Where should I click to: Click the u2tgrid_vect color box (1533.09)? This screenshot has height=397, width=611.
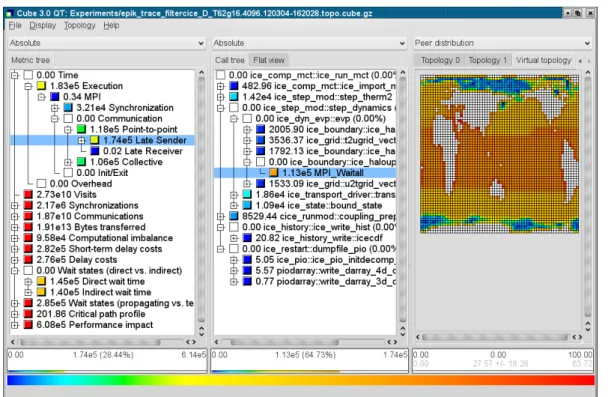click(260, 184)
